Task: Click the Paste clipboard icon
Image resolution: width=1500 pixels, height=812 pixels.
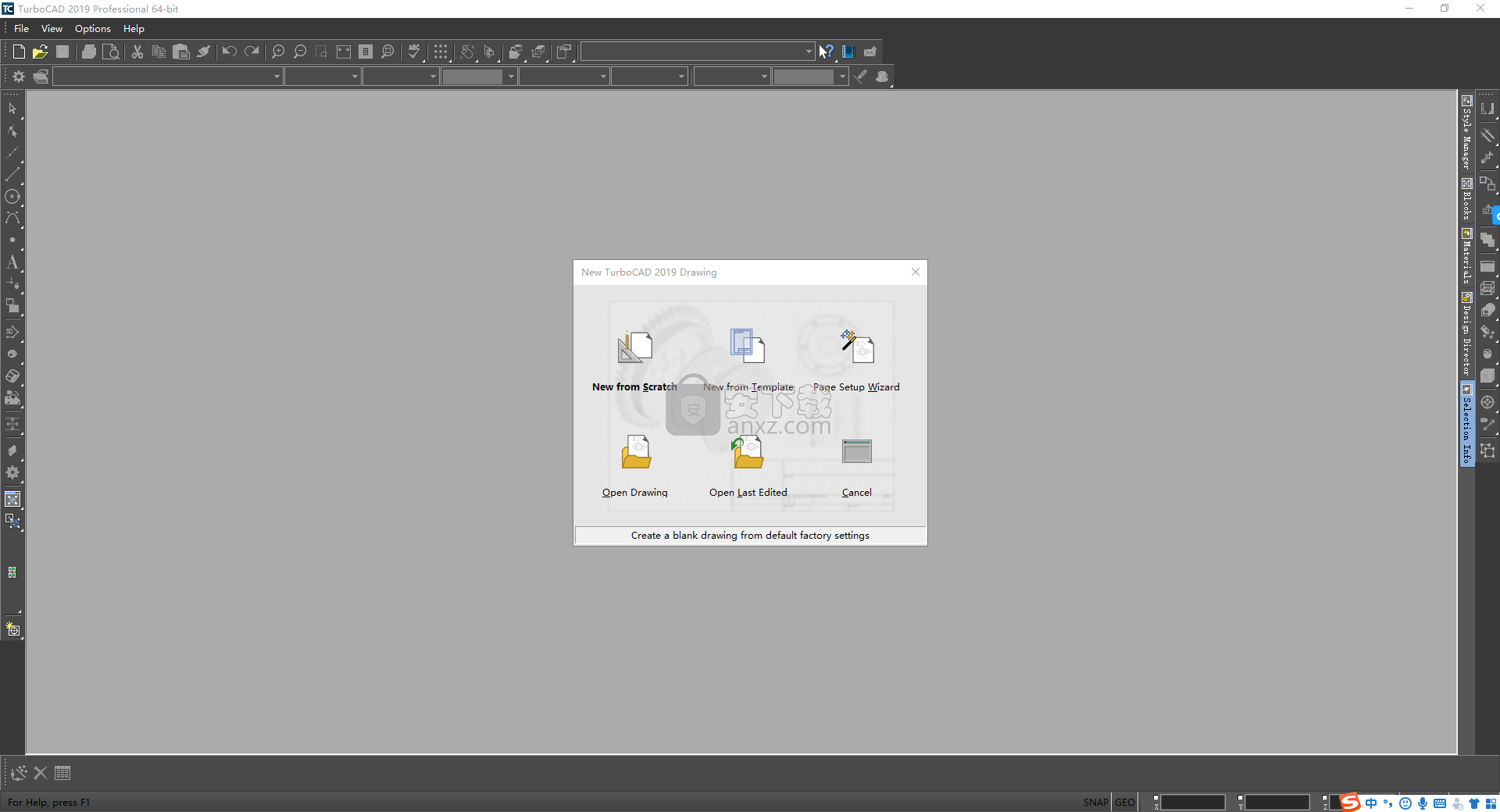Action: pos(181,52)
